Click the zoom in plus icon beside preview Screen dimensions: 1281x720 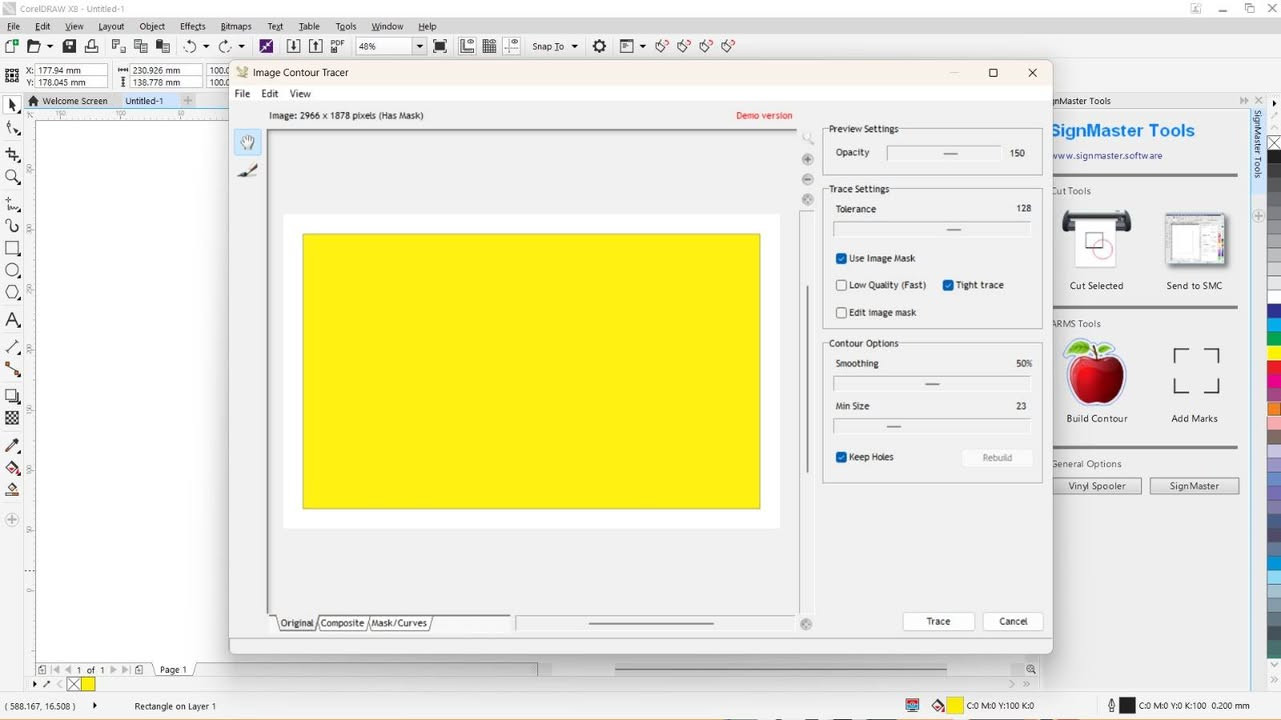808,159
